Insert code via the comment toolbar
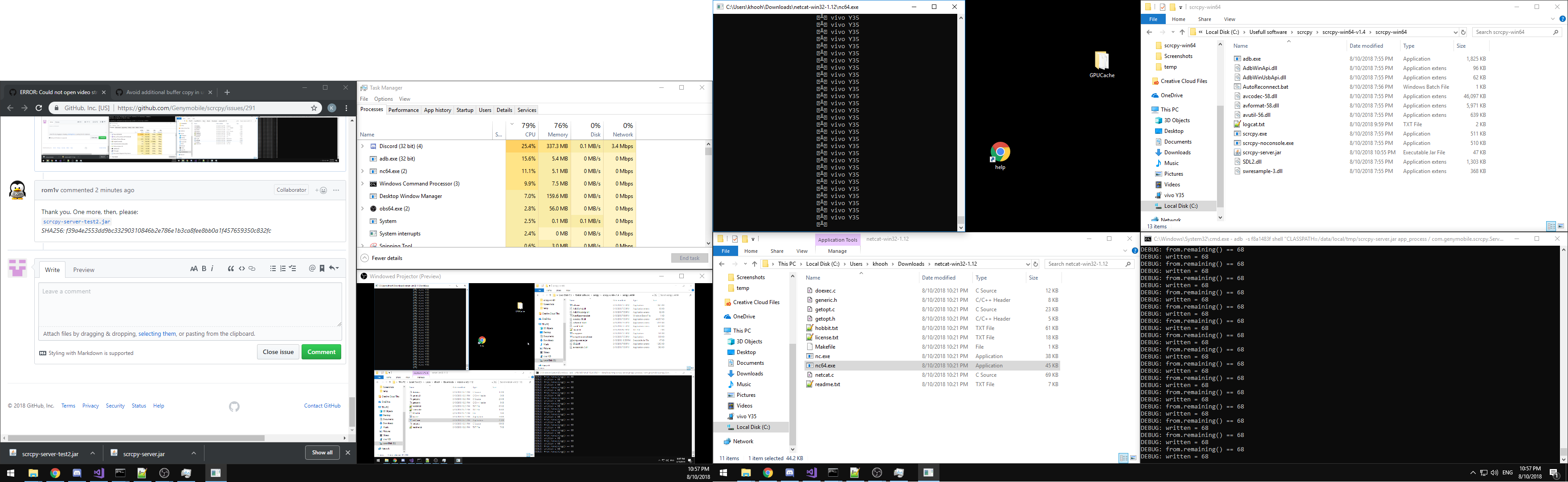 (241, 269)
